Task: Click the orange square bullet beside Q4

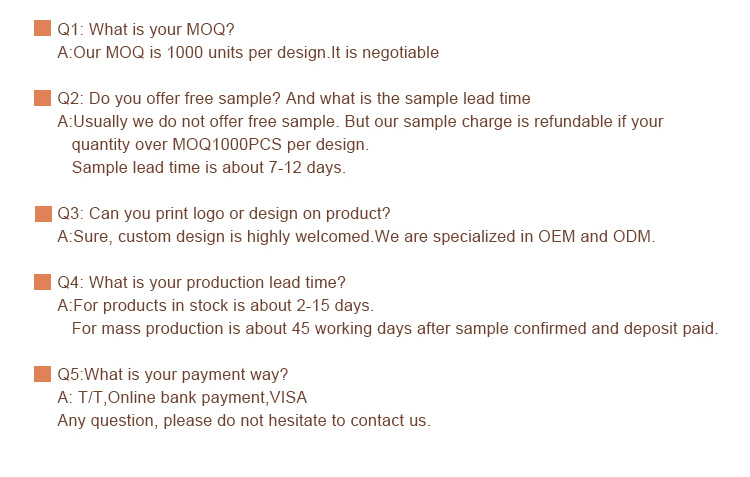Action: 43,282
